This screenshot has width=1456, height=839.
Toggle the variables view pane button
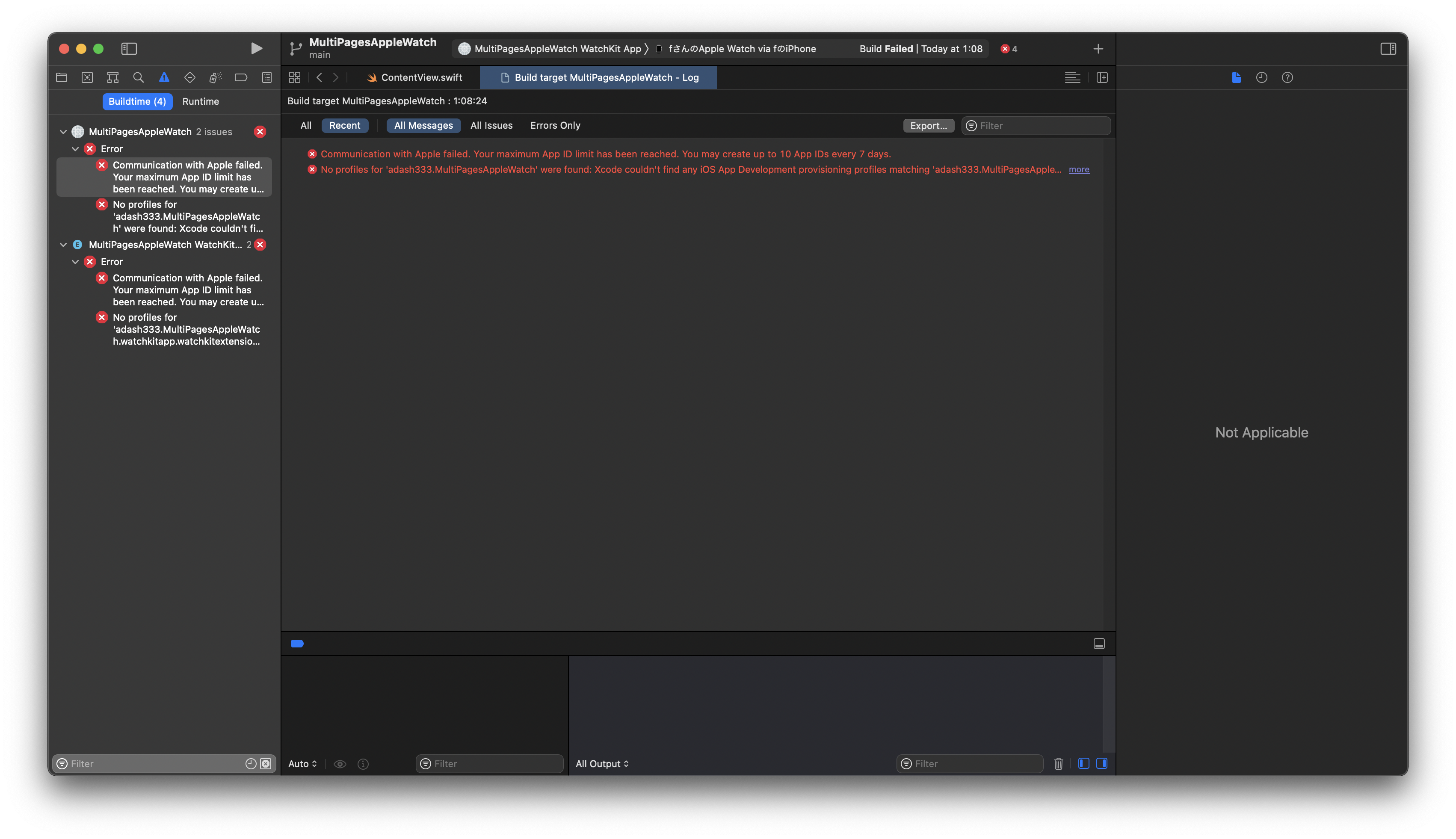pos(1083,763)
